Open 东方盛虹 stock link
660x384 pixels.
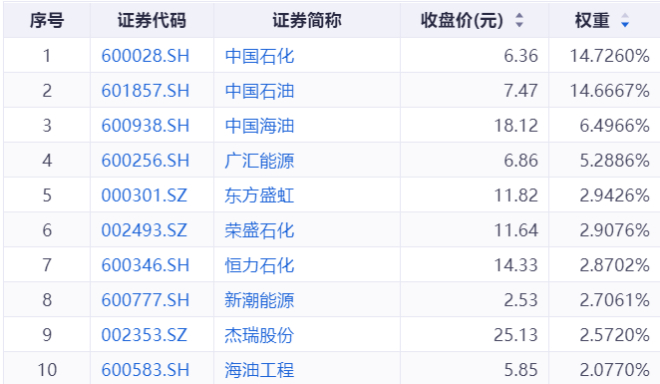[259, 195]
